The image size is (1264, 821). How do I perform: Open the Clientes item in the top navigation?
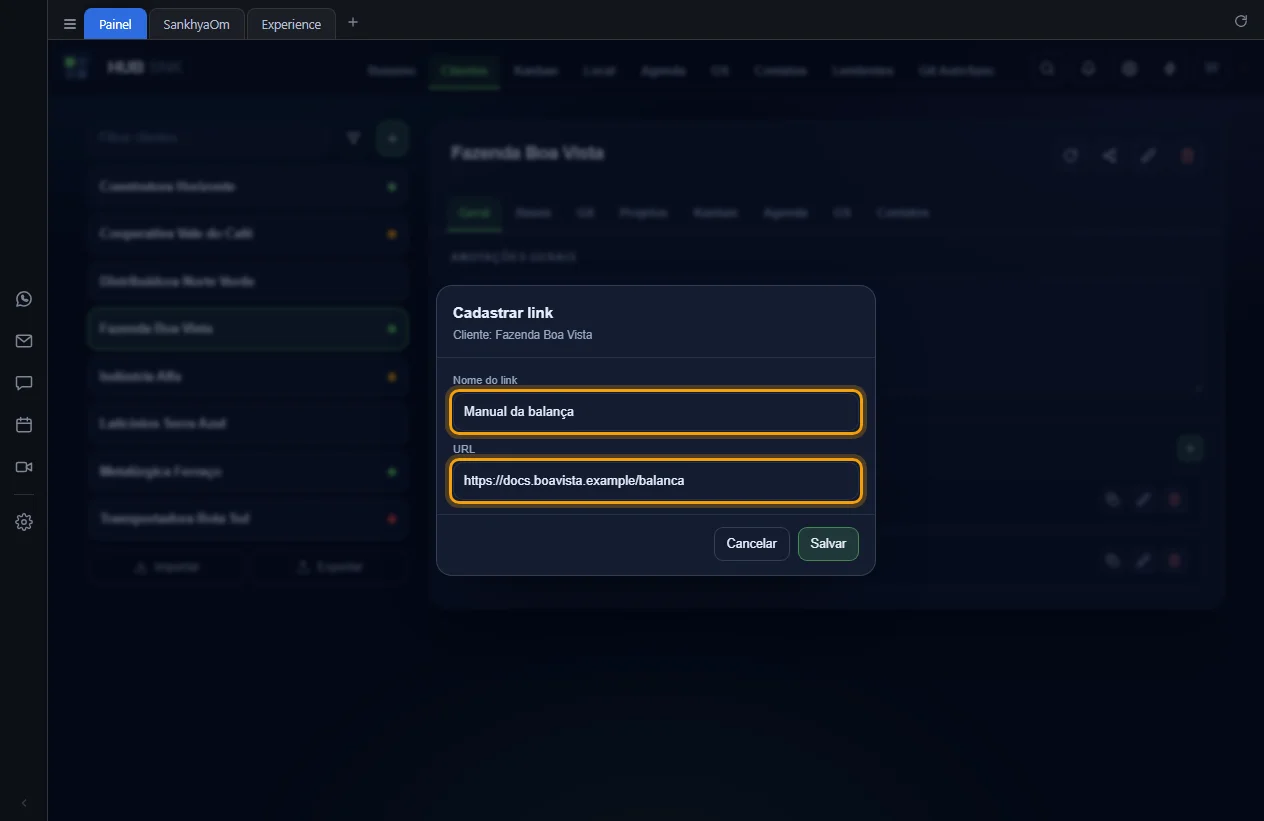click(x=464, y=71)
